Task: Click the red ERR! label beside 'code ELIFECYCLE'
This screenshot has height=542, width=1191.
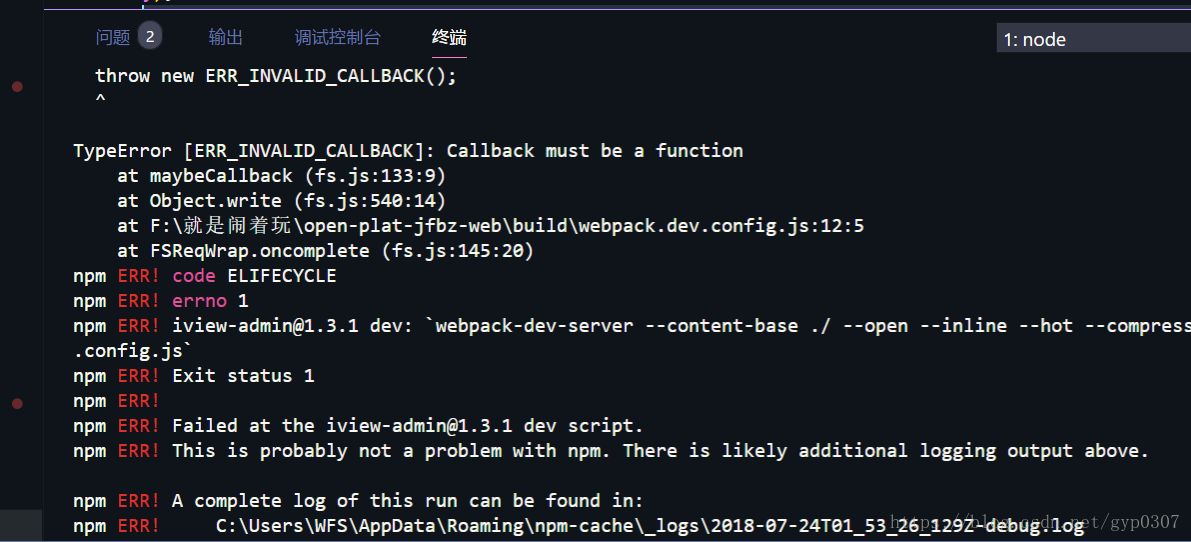Action: point(139,276)
